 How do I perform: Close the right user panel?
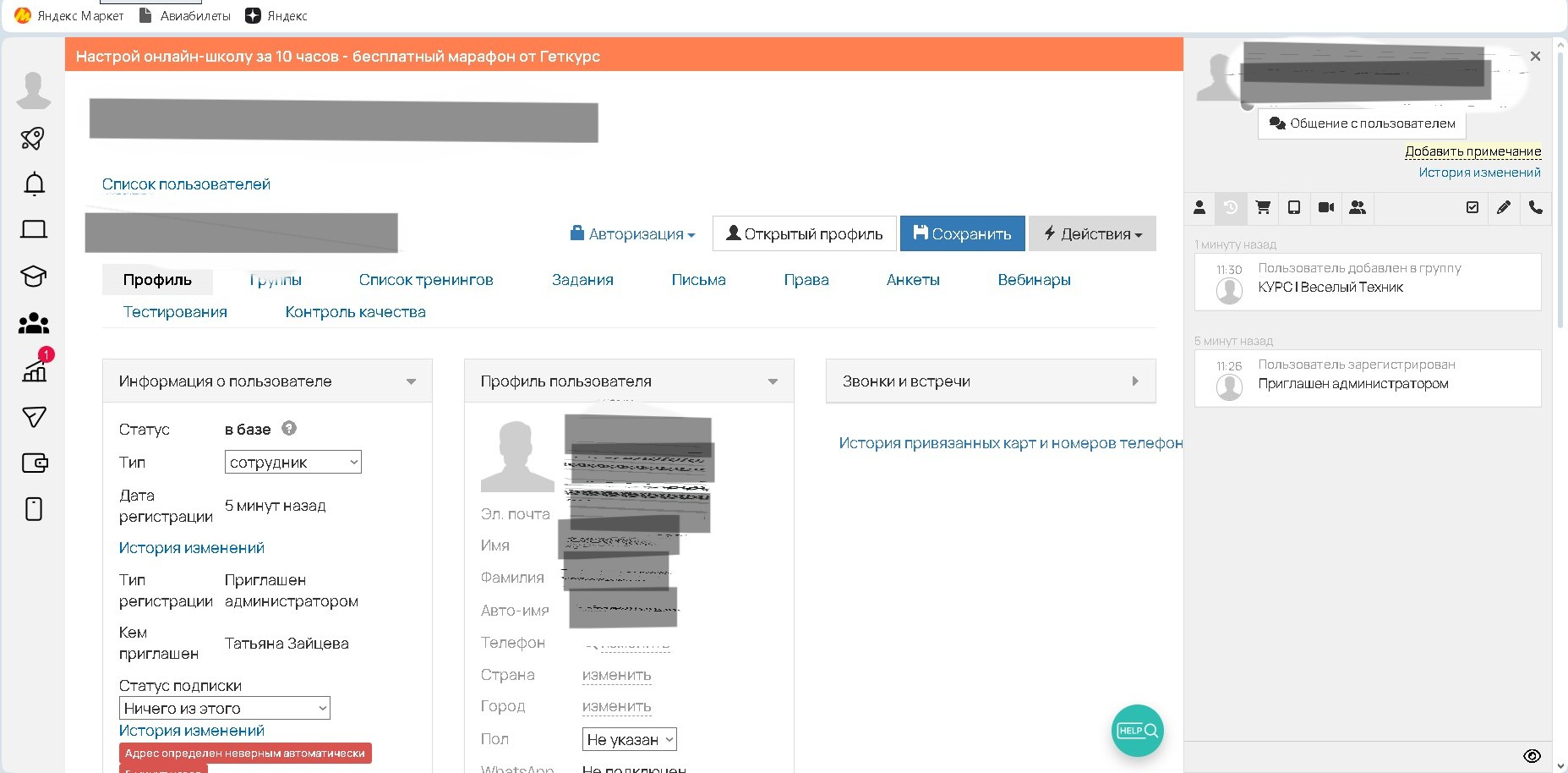click(x=1536, y=57)
